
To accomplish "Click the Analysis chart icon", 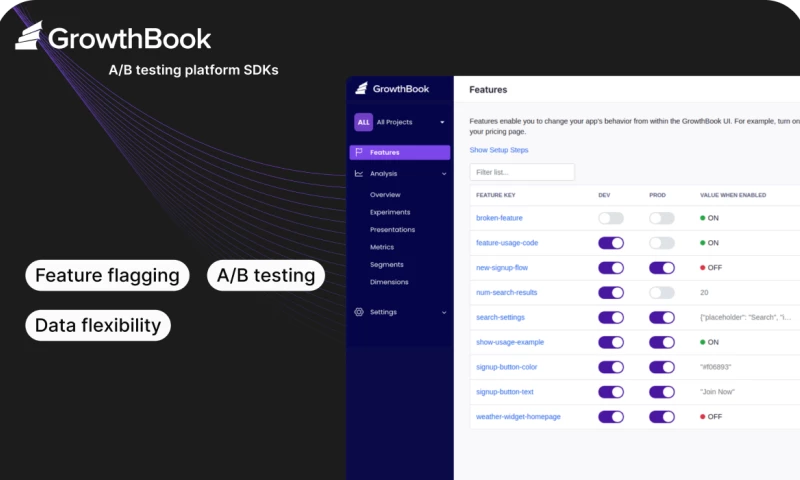I will point(359,173).
